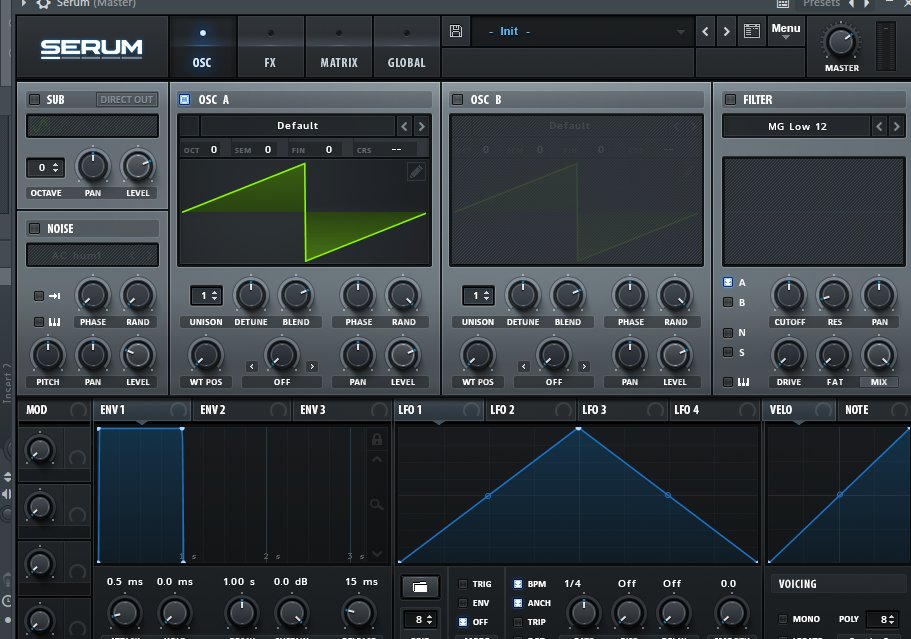Go to next preset arrow
The image size is (911, 639).
click(x=726, y=31)
